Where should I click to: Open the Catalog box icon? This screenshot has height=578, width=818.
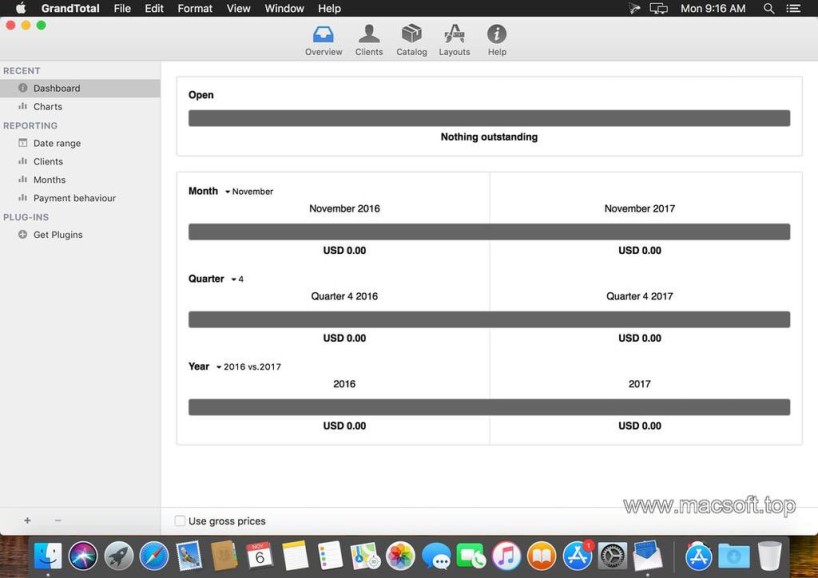pos(411,35)
